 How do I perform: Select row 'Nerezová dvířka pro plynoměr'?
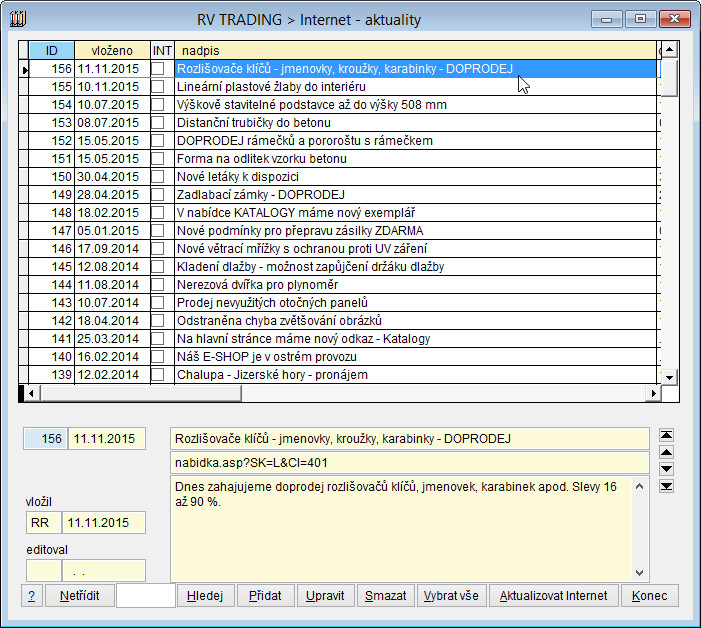415,284
